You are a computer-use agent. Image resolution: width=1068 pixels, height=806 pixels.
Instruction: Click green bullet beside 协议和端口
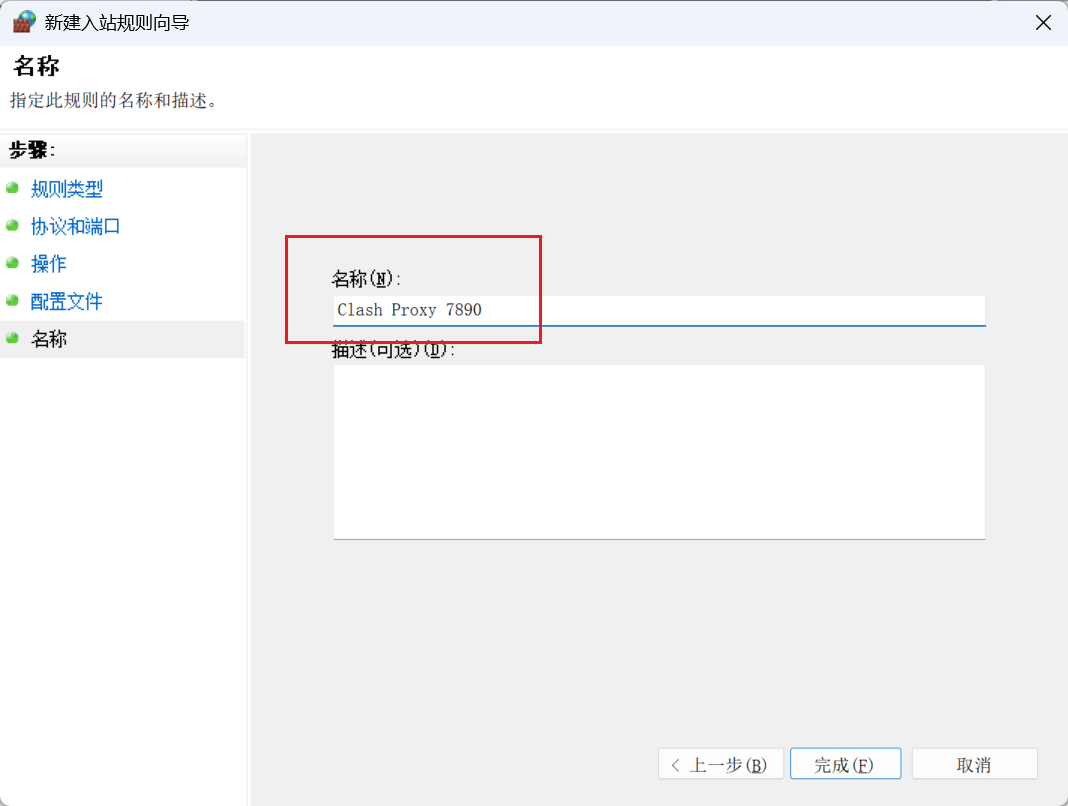(12, 226)
